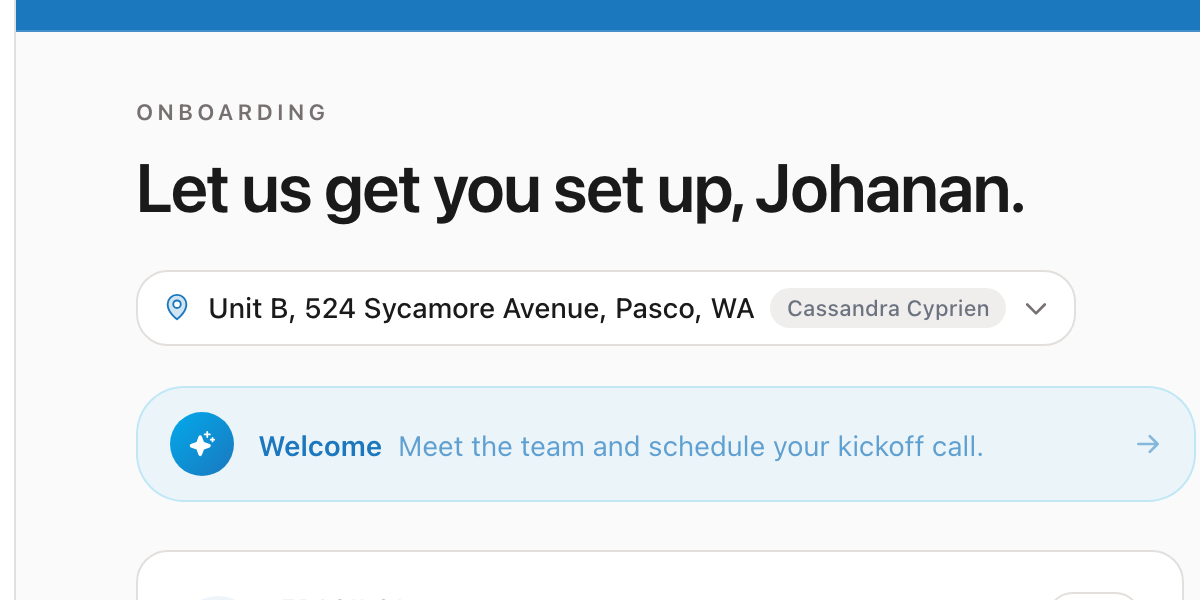The height and width of the screenshot is (600, 1200).
Task: Expand the property selector for Sycamore Avenue
Action: coord(1036,308)
